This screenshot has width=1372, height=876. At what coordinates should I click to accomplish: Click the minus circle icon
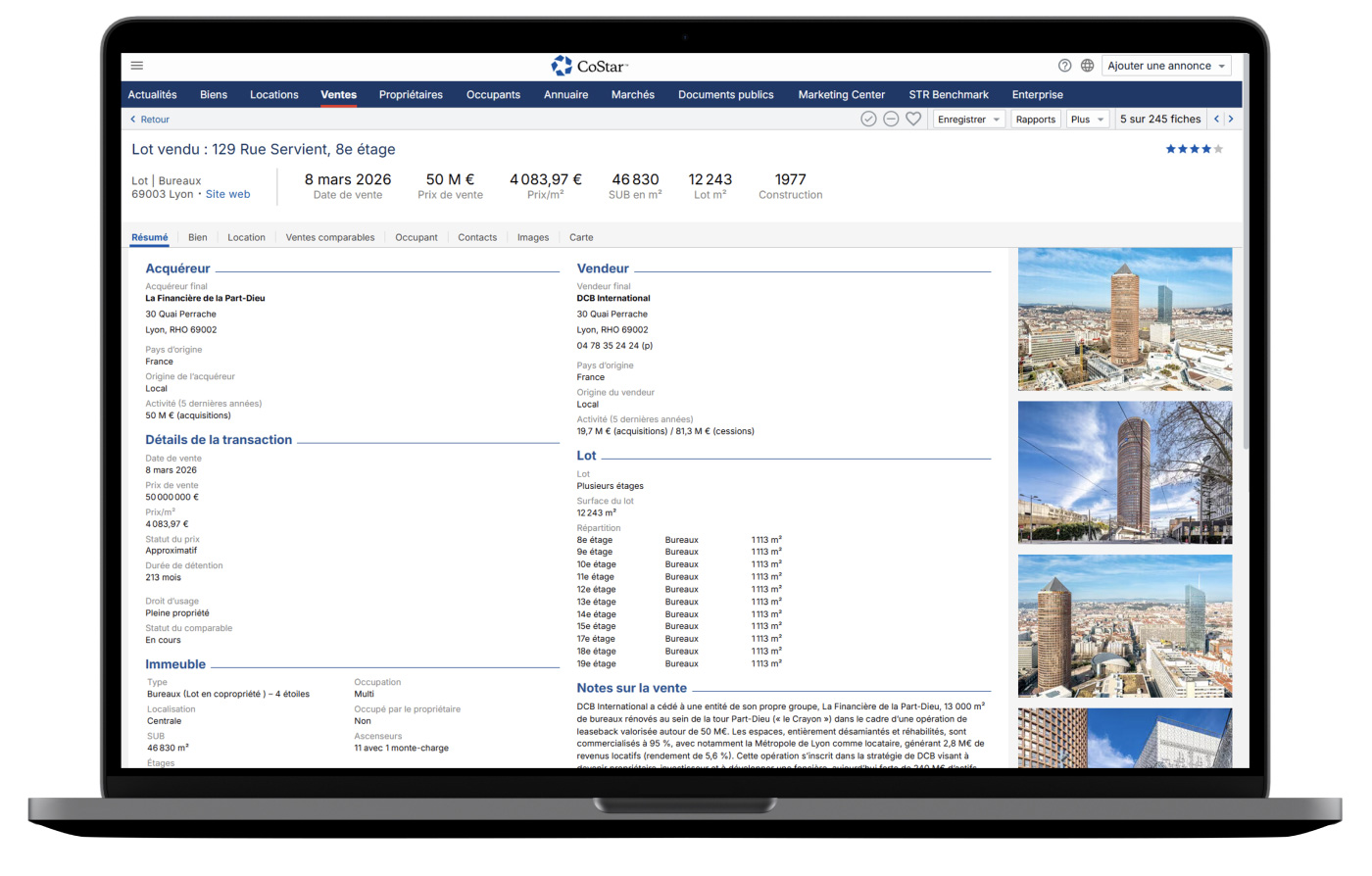pos(891,119)
